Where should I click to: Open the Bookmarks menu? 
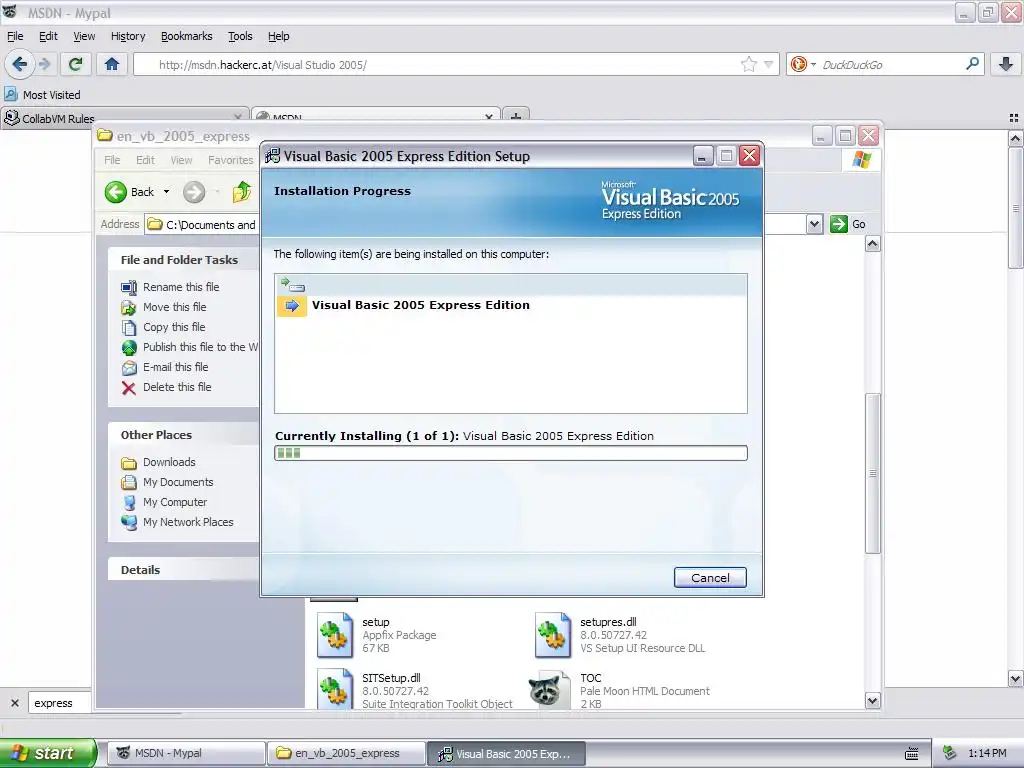186,36
